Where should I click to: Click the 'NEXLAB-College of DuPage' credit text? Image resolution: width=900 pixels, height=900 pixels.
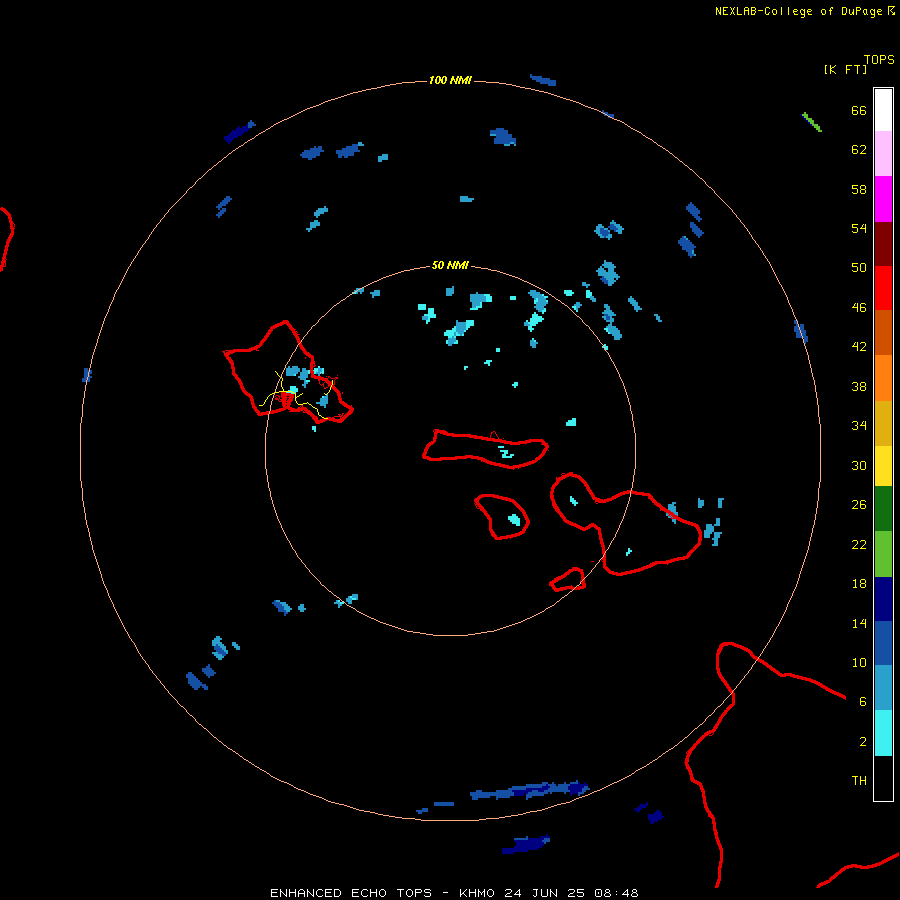point(798,11)
